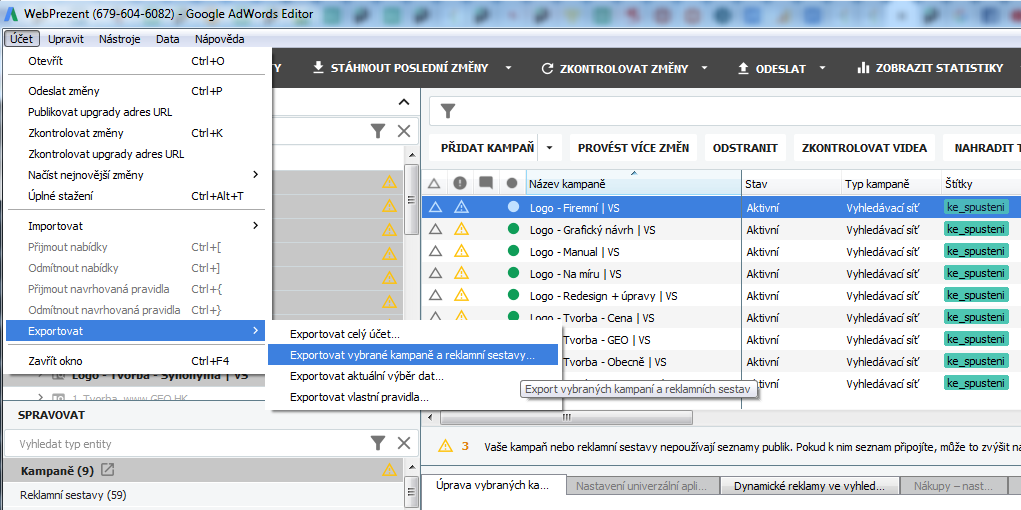Viewport: 1021px width, 510px height.
Task: Click the status dot column header icon
Action: click(x=512, y=184)
